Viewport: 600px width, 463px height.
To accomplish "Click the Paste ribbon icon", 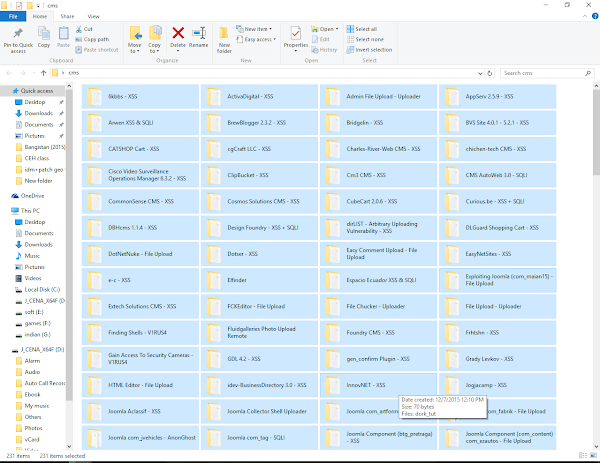I will pos(64,33).
